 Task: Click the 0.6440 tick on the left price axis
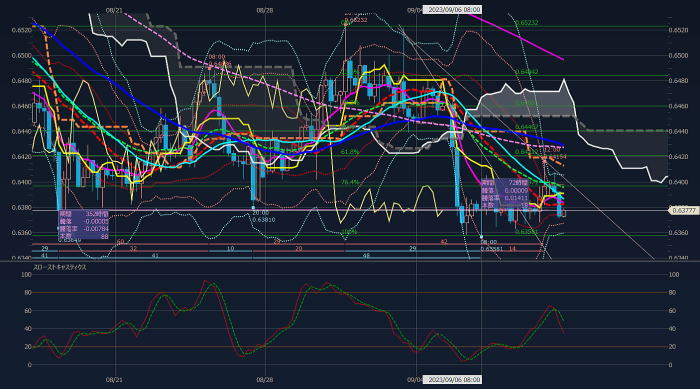[x=22, y=132]
